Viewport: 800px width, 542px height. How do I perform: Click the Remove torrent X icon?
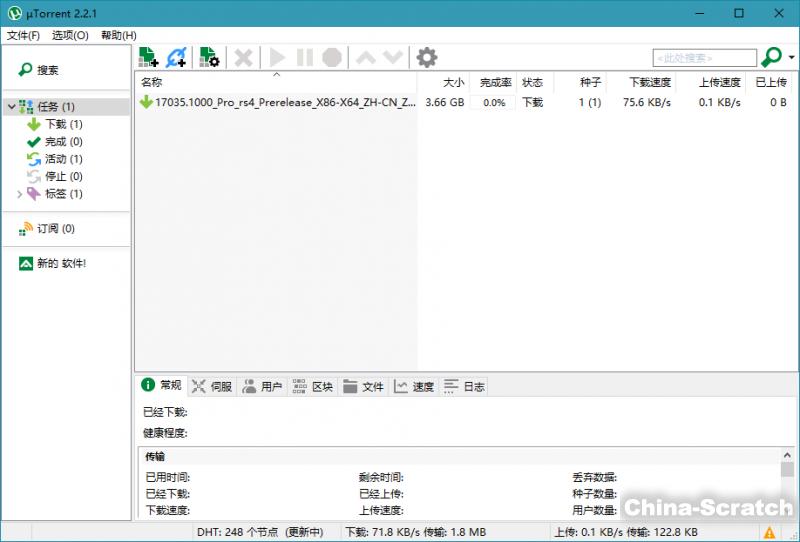(243, 58)
